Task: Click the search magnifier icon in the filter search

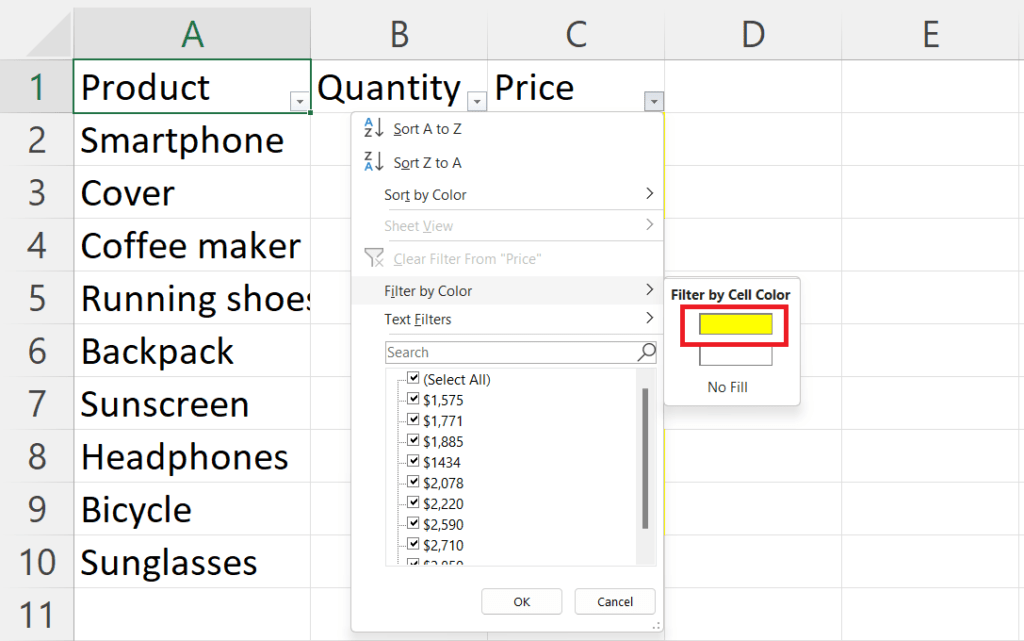Action: (x=647, y=352)
